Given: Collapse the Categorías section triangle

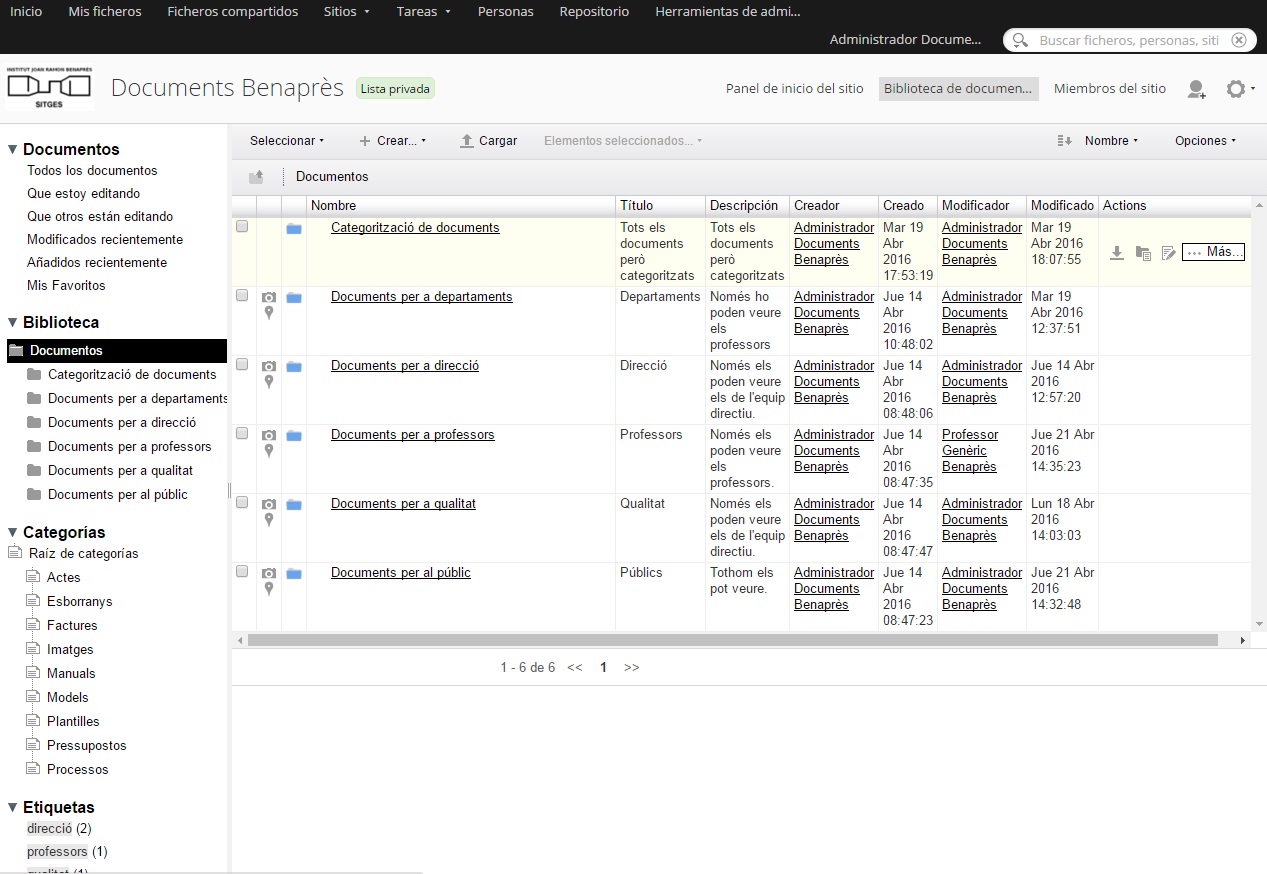Looking at the screenshot, I should coord(13,532).
